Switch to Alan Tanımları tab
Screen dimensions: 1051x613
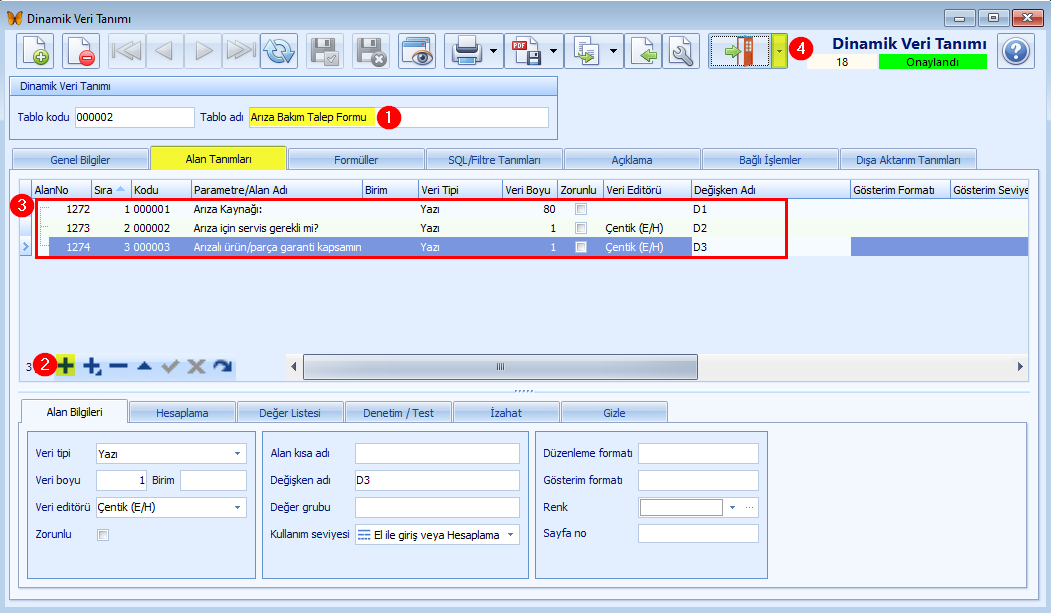219,159
